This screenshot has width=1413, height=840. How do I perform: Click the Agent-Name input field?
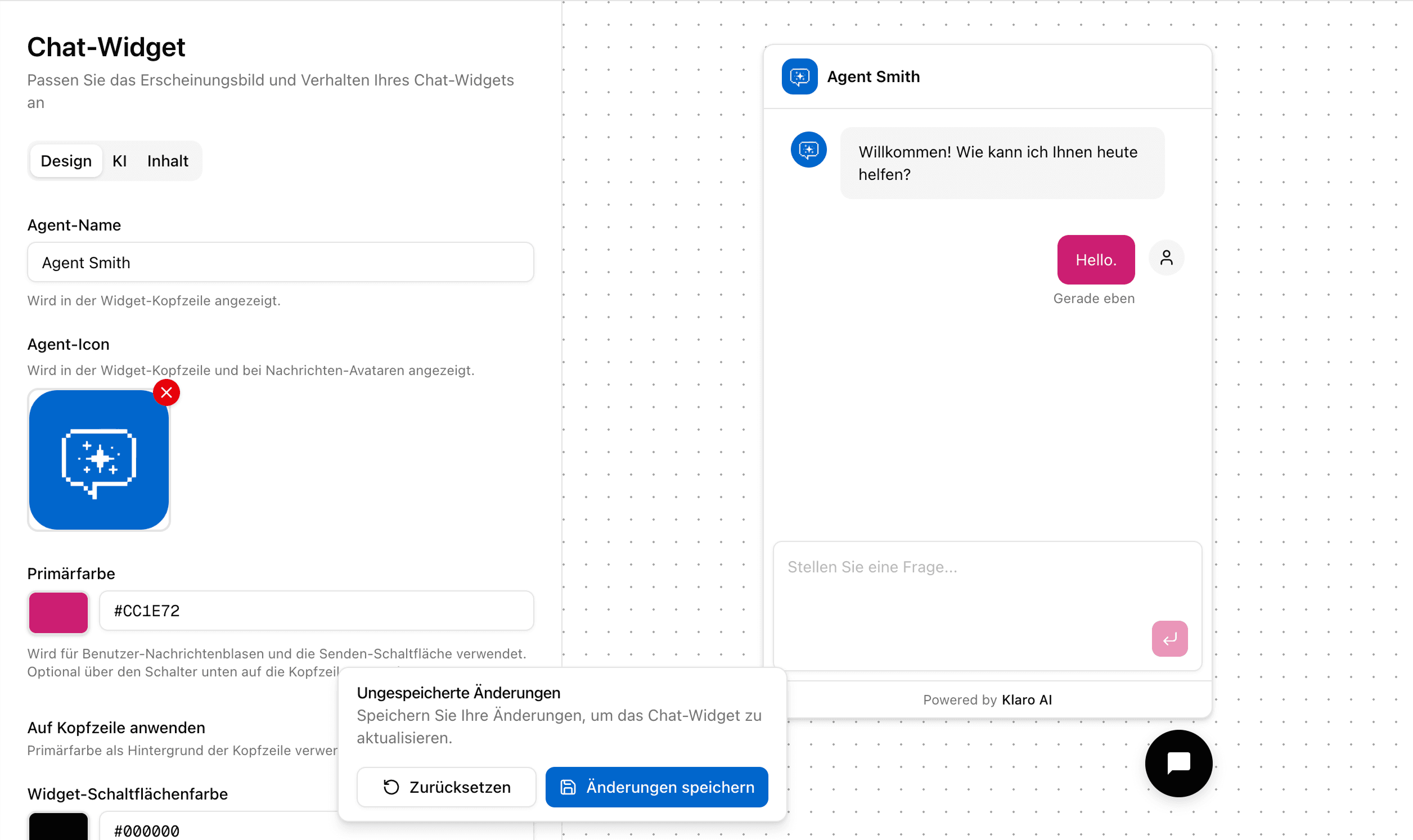tap(280, 263)
